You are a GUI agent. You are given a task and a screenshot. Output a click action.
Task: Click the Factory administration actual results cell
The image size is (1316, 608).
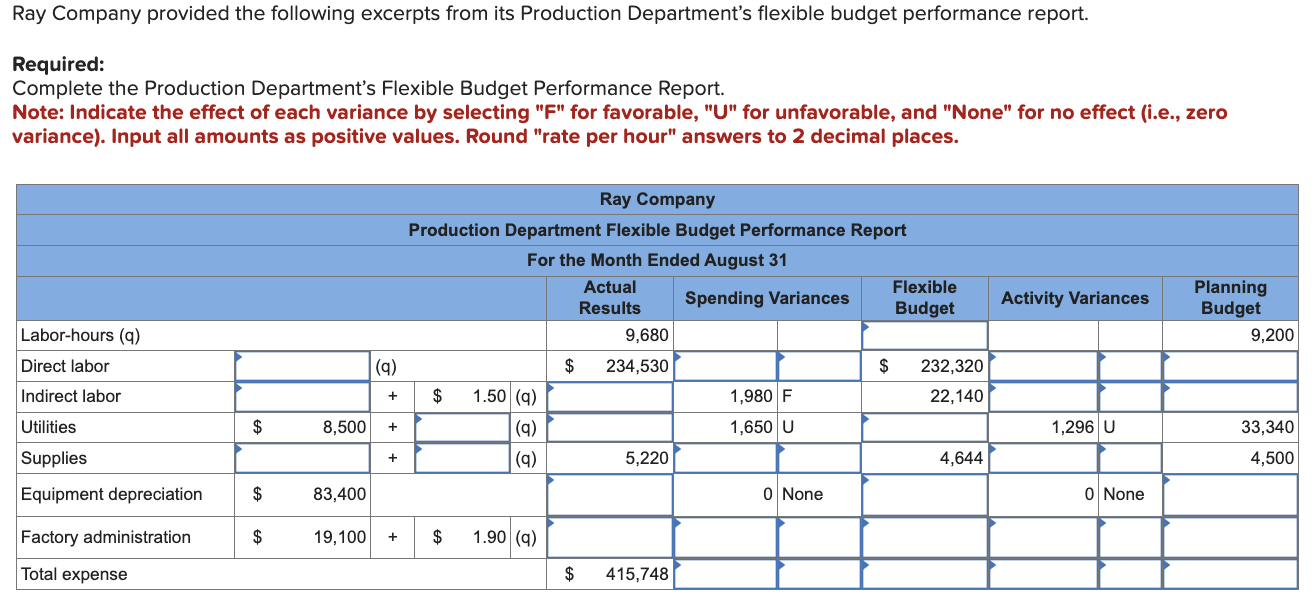tap(608, 537)
